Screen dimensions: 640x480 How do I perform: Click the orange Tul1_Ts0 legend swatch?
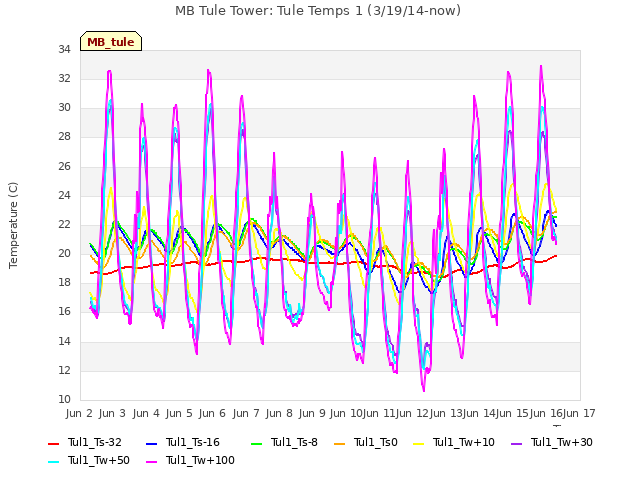[340, 443]
